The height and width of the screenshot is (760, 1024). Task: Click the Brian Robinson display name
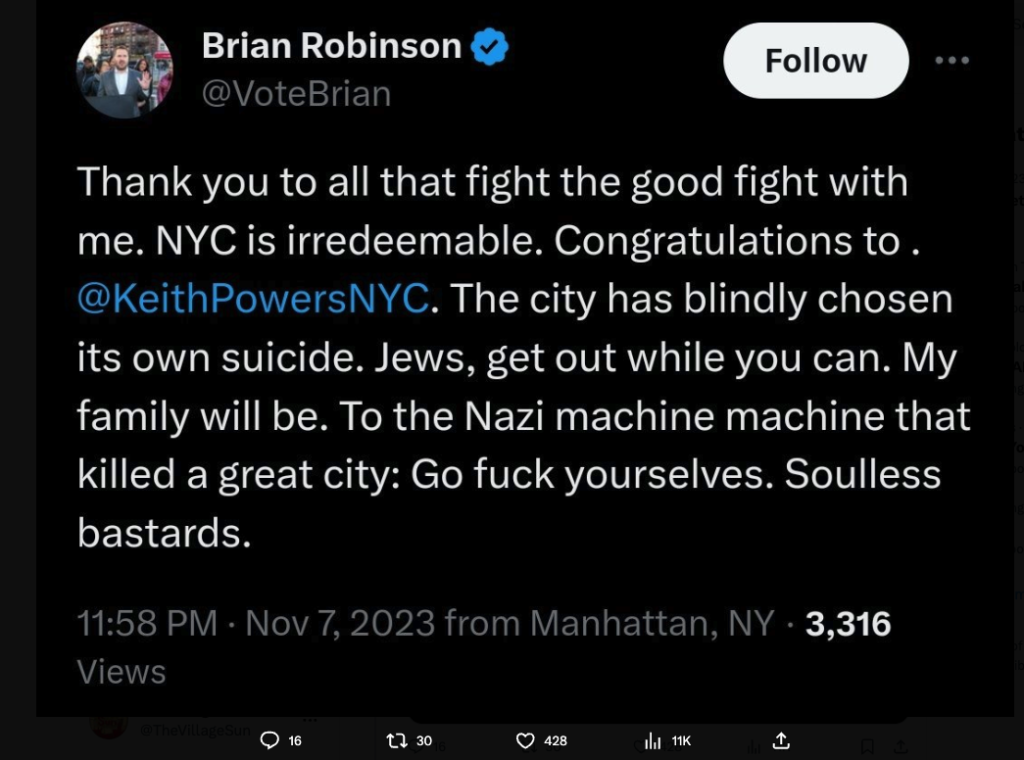tap(332, 46)
